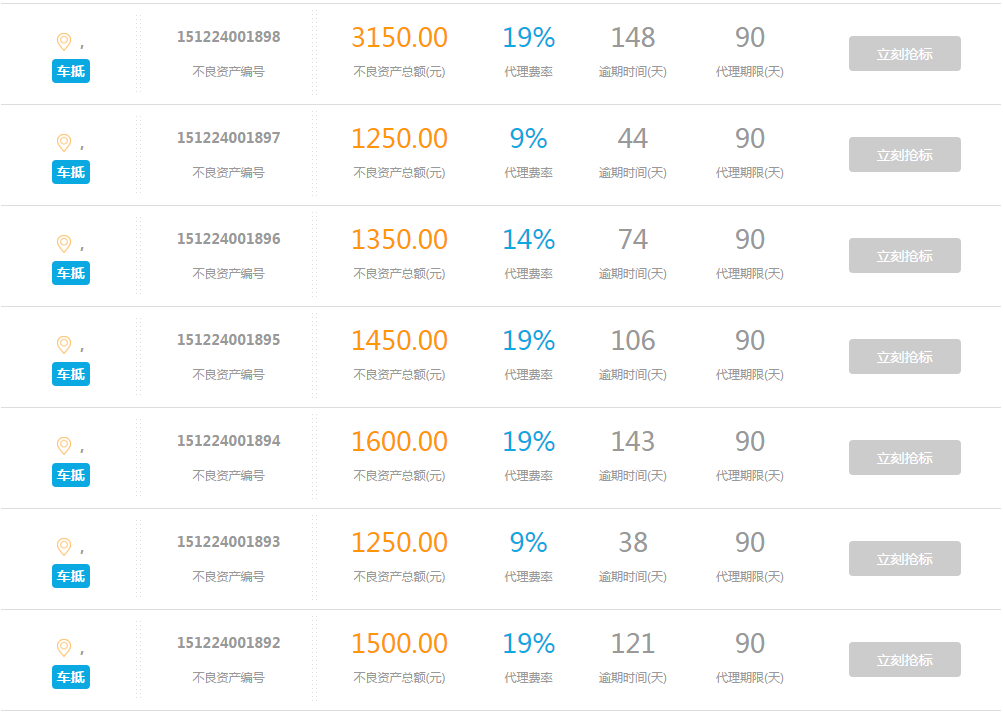Click location pin icon for asset 151224001895
1003x713 pixels.
tap(64, 344)
